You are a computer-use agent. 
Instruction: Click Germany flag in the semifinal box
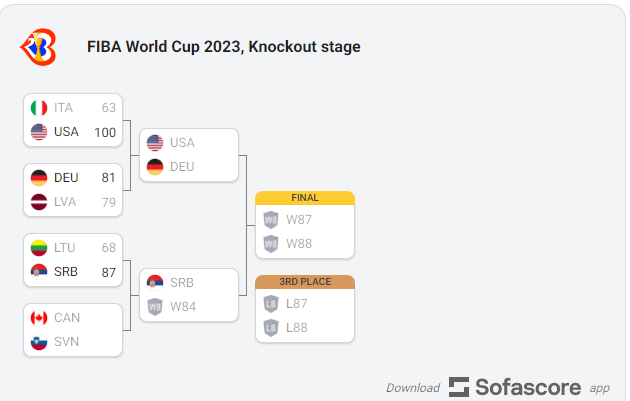pos(155,167)
